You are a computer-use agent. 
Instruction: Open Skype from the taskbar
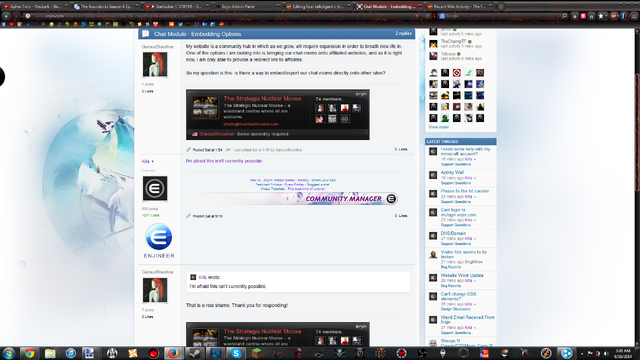[x=236, y=353]
